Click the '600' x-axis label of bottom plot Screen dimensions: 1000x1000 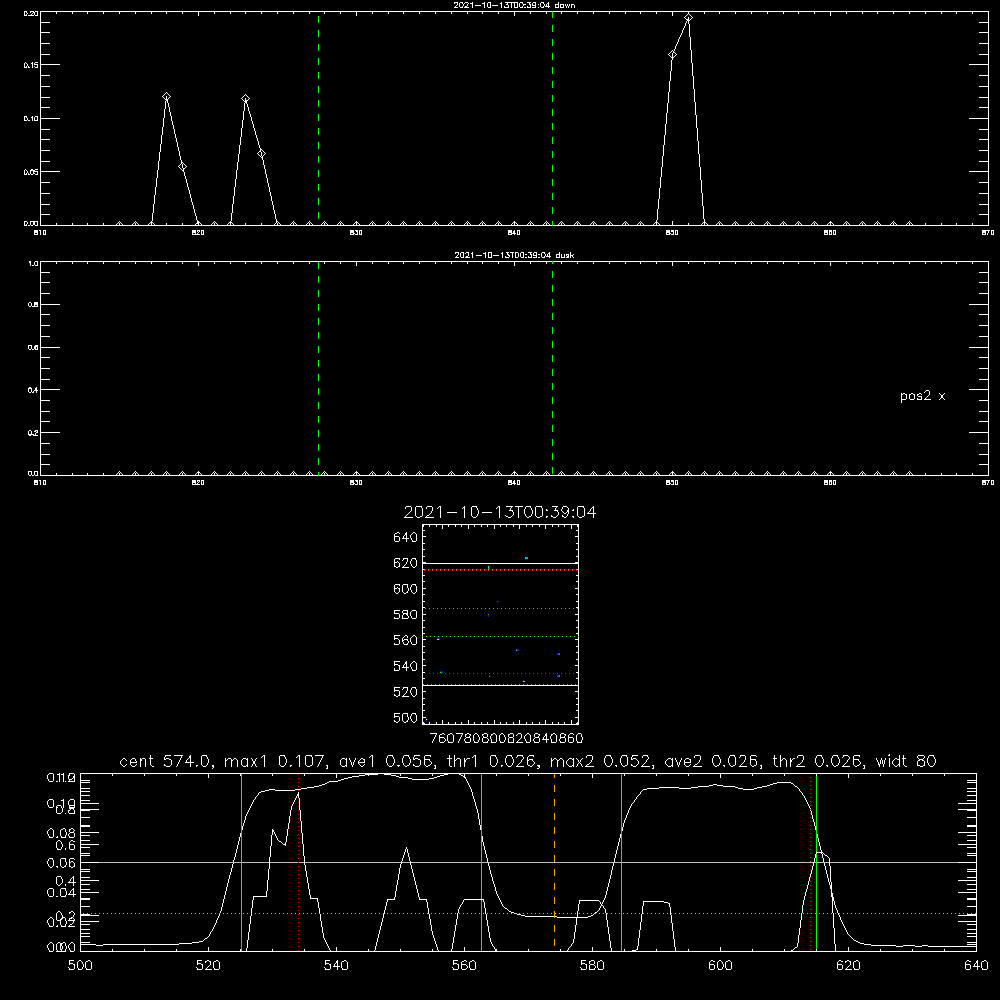720,966
